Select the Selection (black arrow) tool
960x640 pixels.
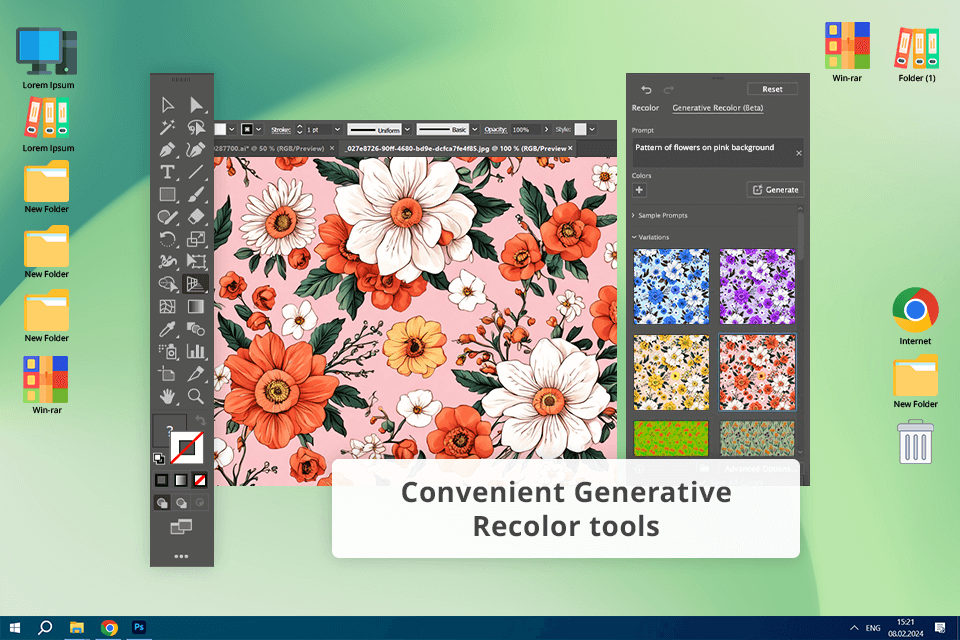pos(167,105)
